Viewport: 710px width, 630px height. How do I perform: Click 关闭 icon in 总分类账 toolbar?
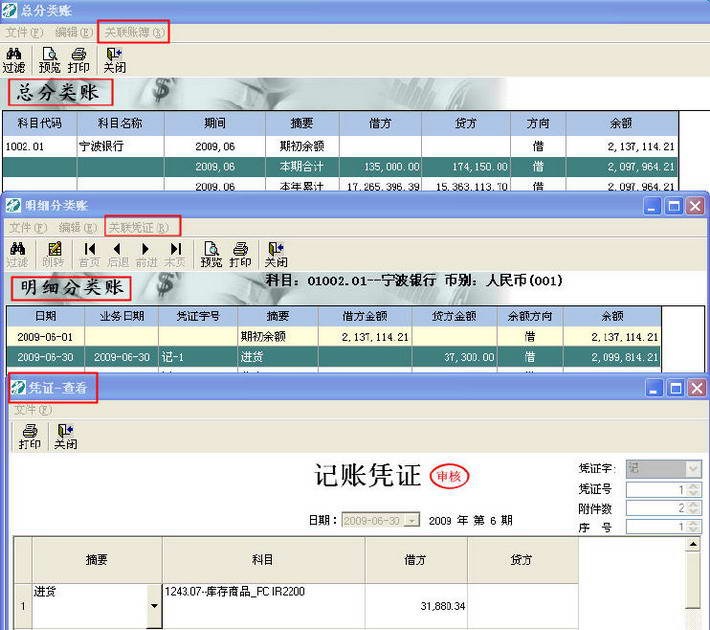[x=115, y=60]
